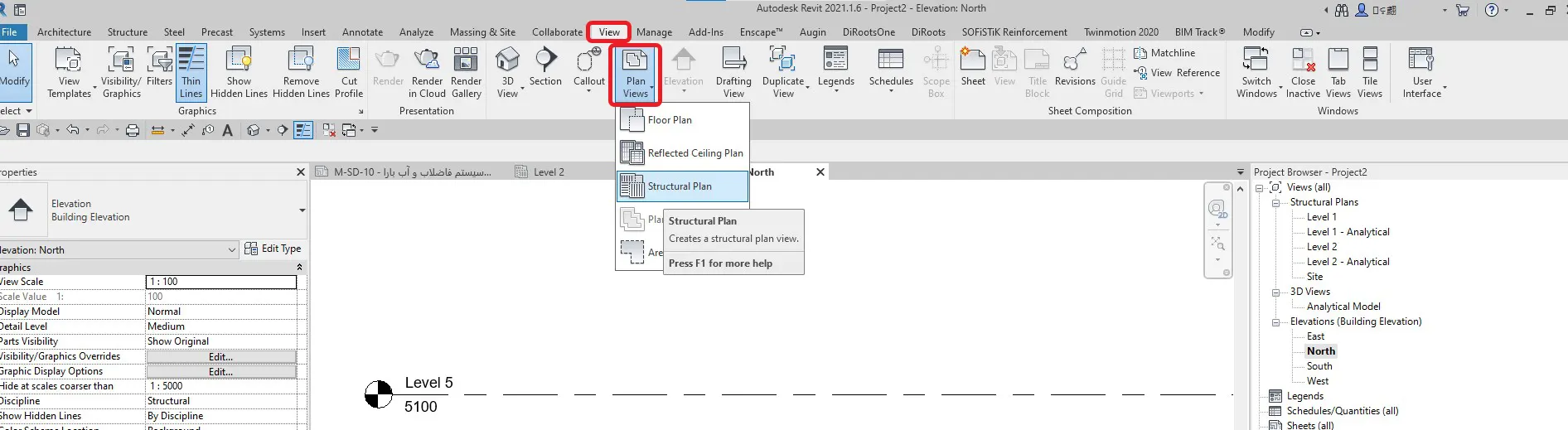Select the Tab Views option
The height and width of the screenshot is (430, 1568).
point(1338,72)
